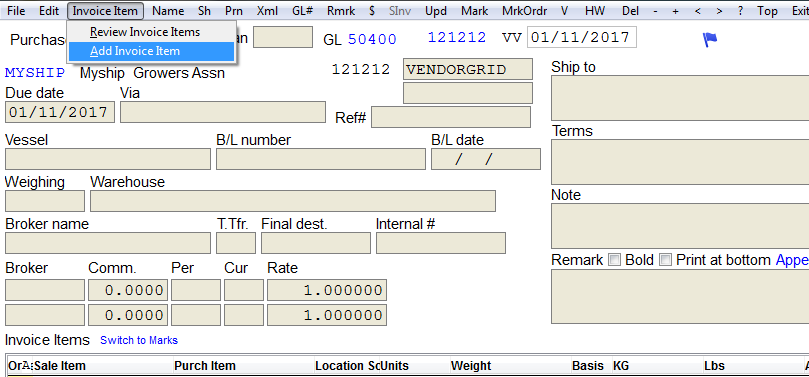Click the Location column header
Image resolution: width=809 pixels, height=377 pixels.
tap(339, 366)
